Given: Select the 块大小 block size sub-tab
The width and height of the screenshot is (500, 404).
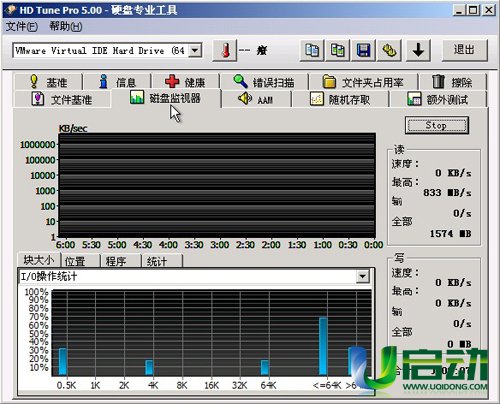Looking at the screenshot, I should pyautogui.click(x=39, y=260).
